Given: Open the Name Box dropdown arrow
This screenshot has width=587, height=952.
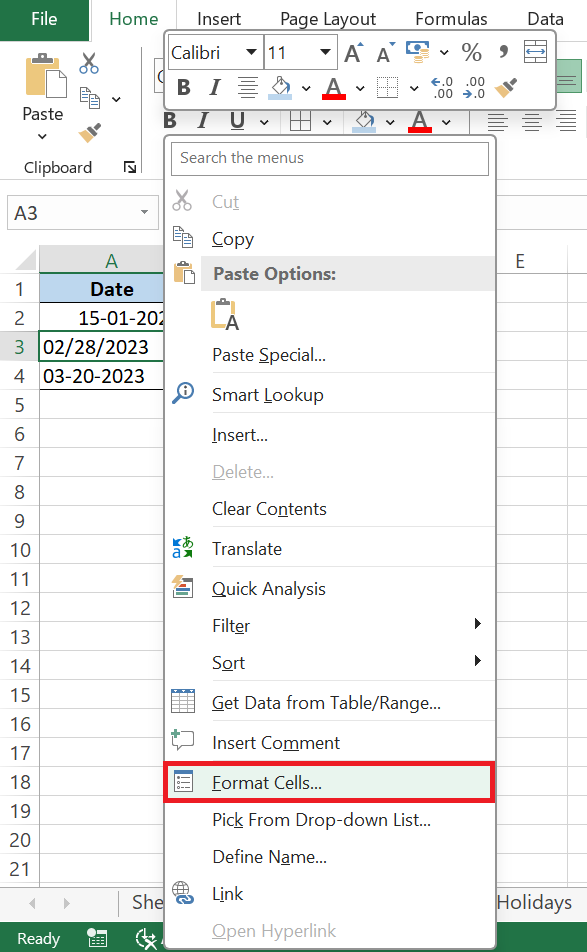Looking at the screenshot, I should pos(144,212).
